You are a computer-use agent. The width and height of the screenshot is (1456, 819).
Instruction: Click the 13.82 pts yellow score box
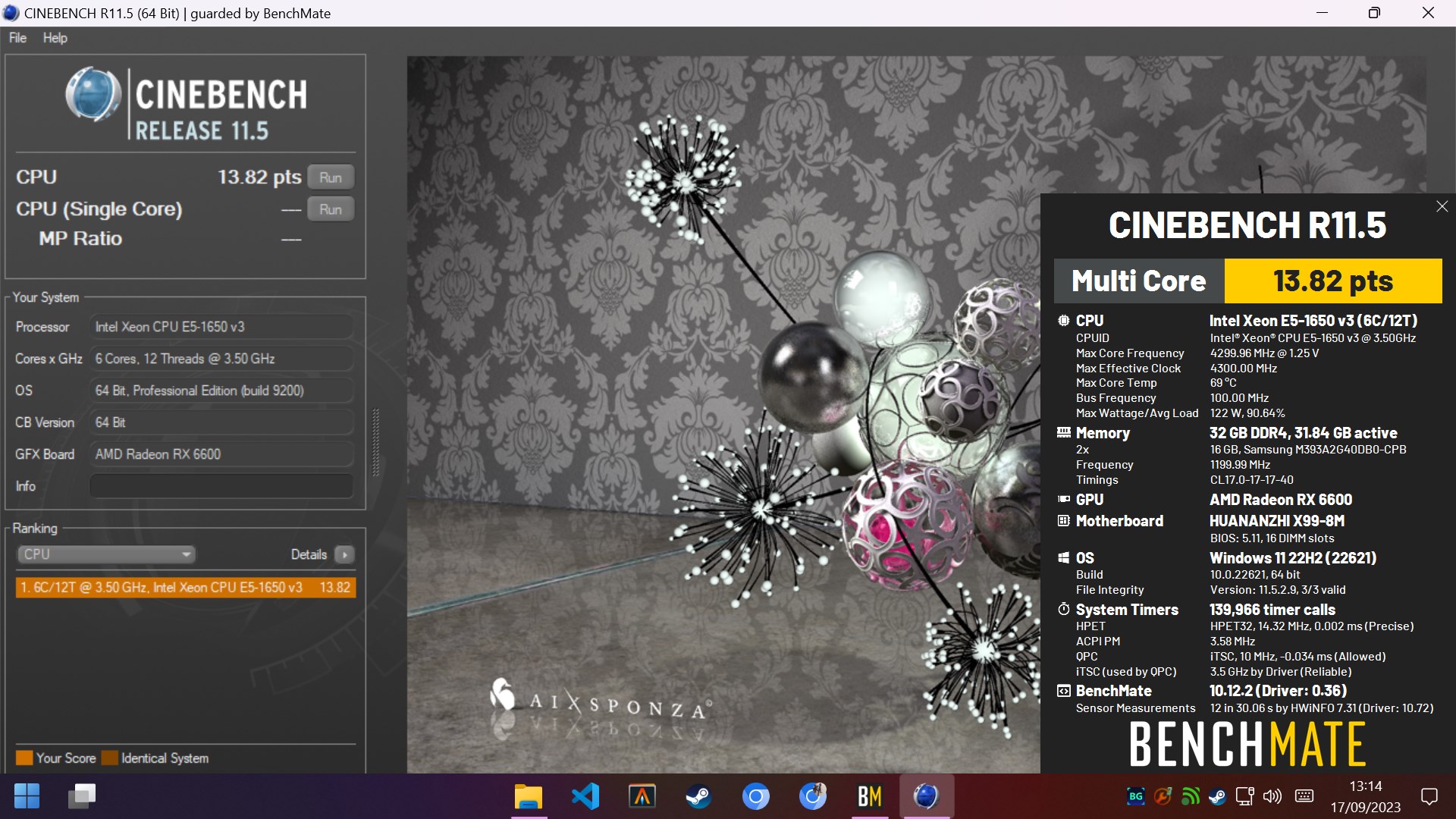pyautogui.click(x=1333, y=281)
